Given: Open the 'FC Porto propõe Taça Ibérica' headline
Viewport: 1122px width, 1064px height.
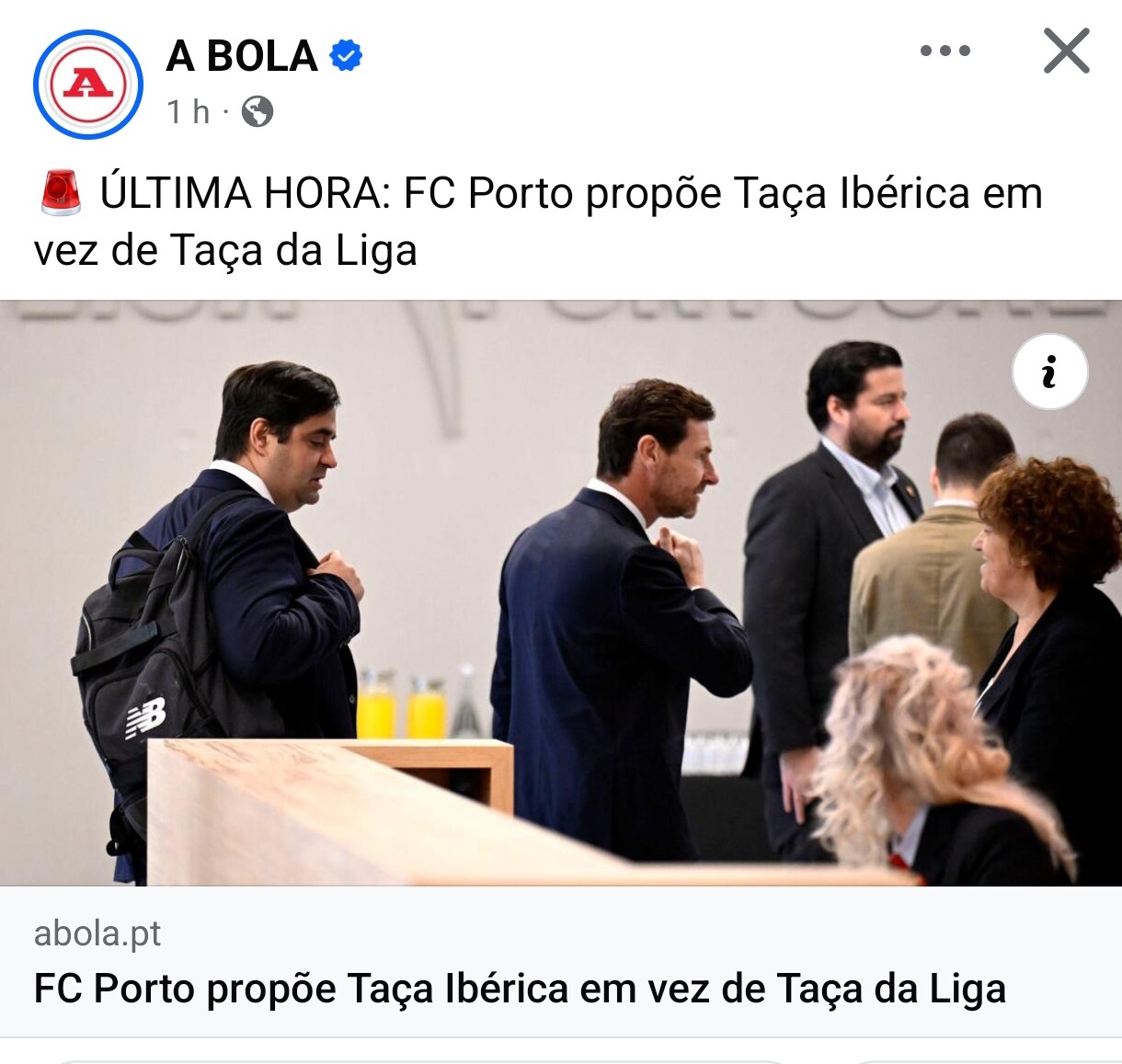Looking at the screenshot, I should click(x=520, y=989).
